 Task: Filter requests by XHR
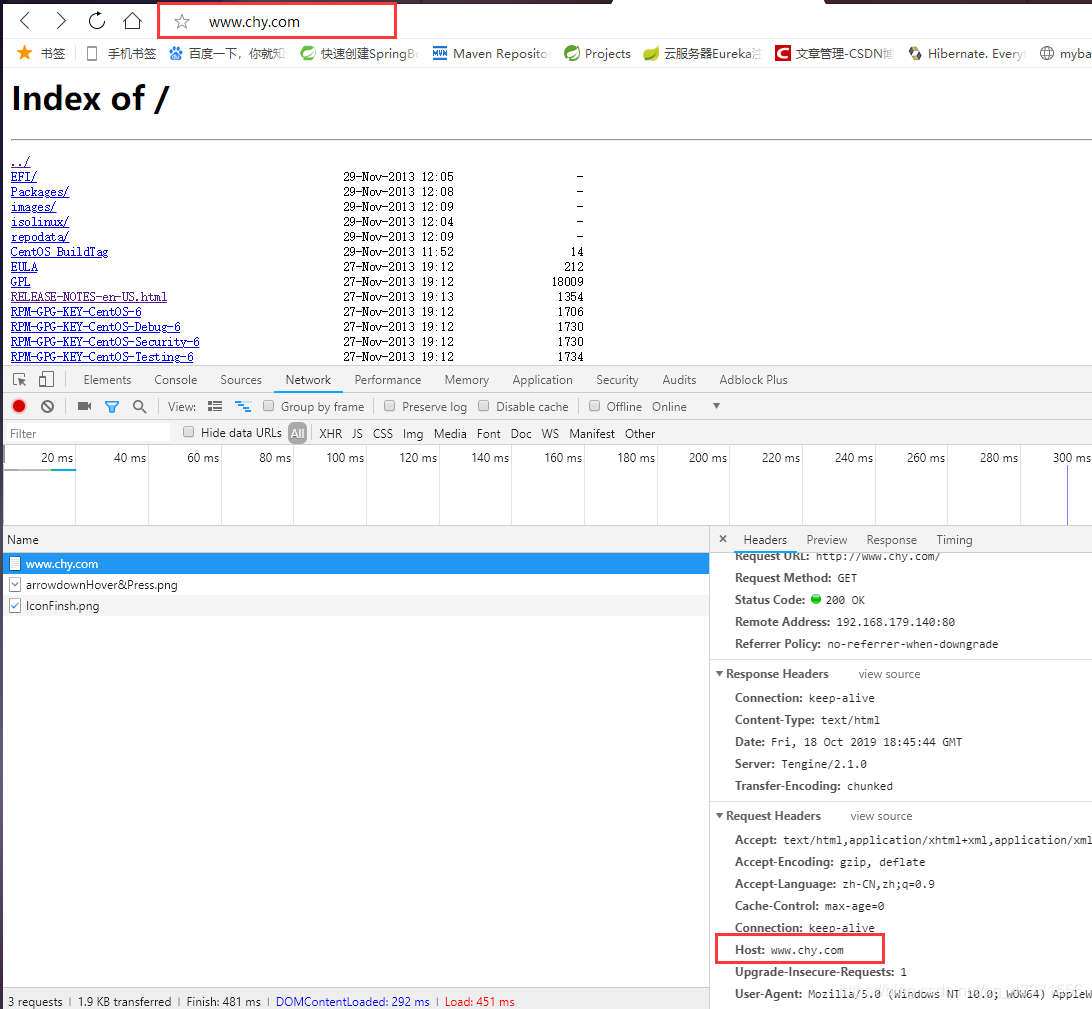tap(330, 433)
